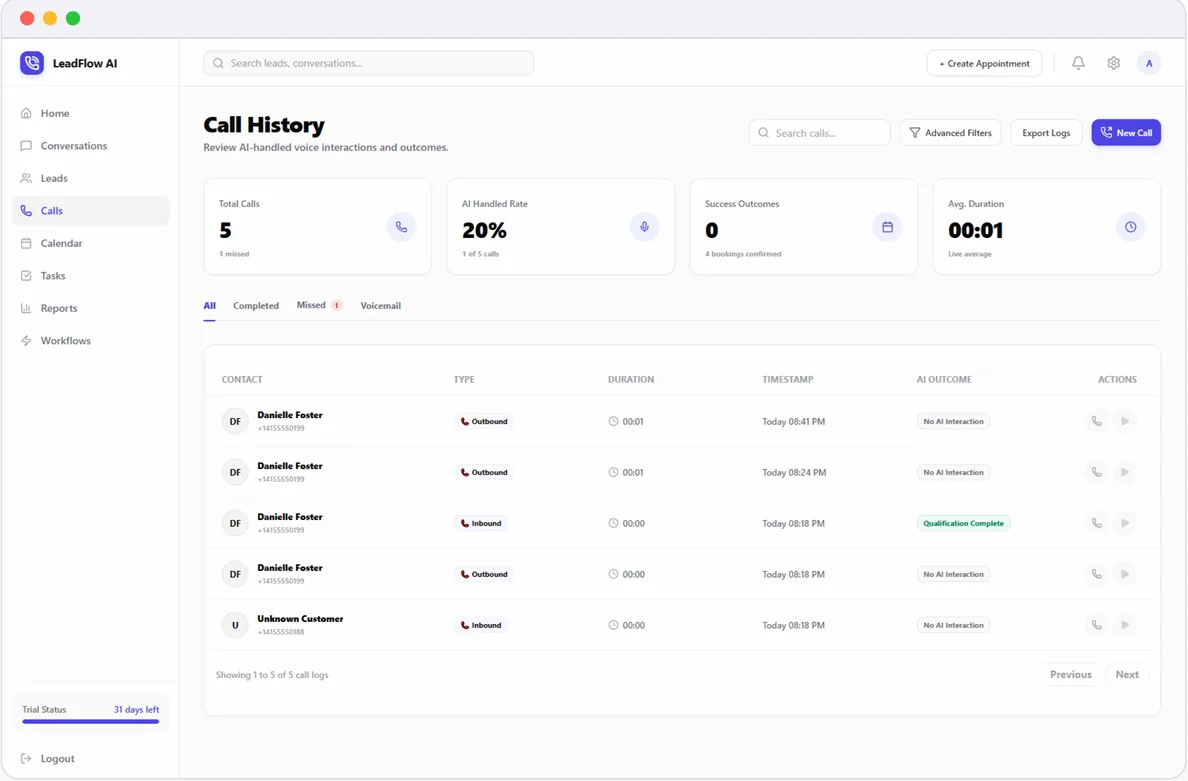Click the Today 08:41 PM timestamp

pos(793,421)
